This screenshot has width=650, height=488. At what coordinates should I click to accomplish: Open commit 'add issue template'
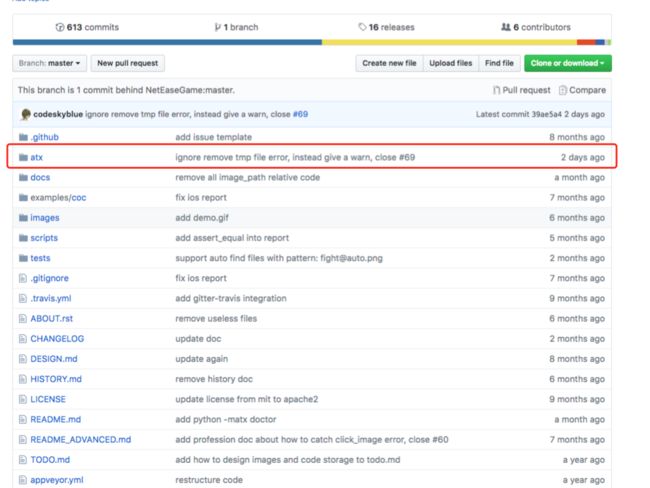(x=213, y=137)
